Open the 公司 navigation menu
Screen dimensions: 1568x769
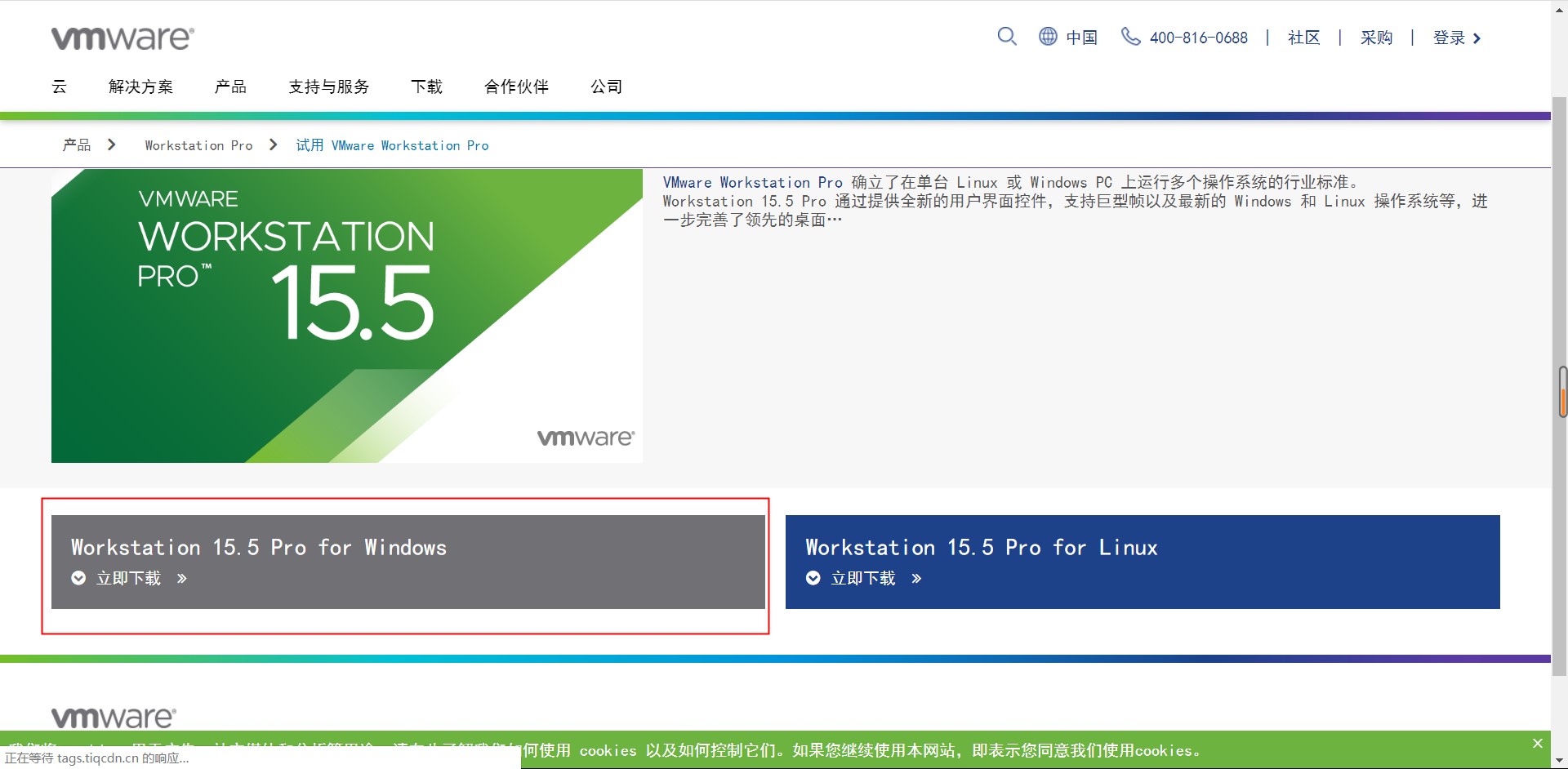(606, 87)
